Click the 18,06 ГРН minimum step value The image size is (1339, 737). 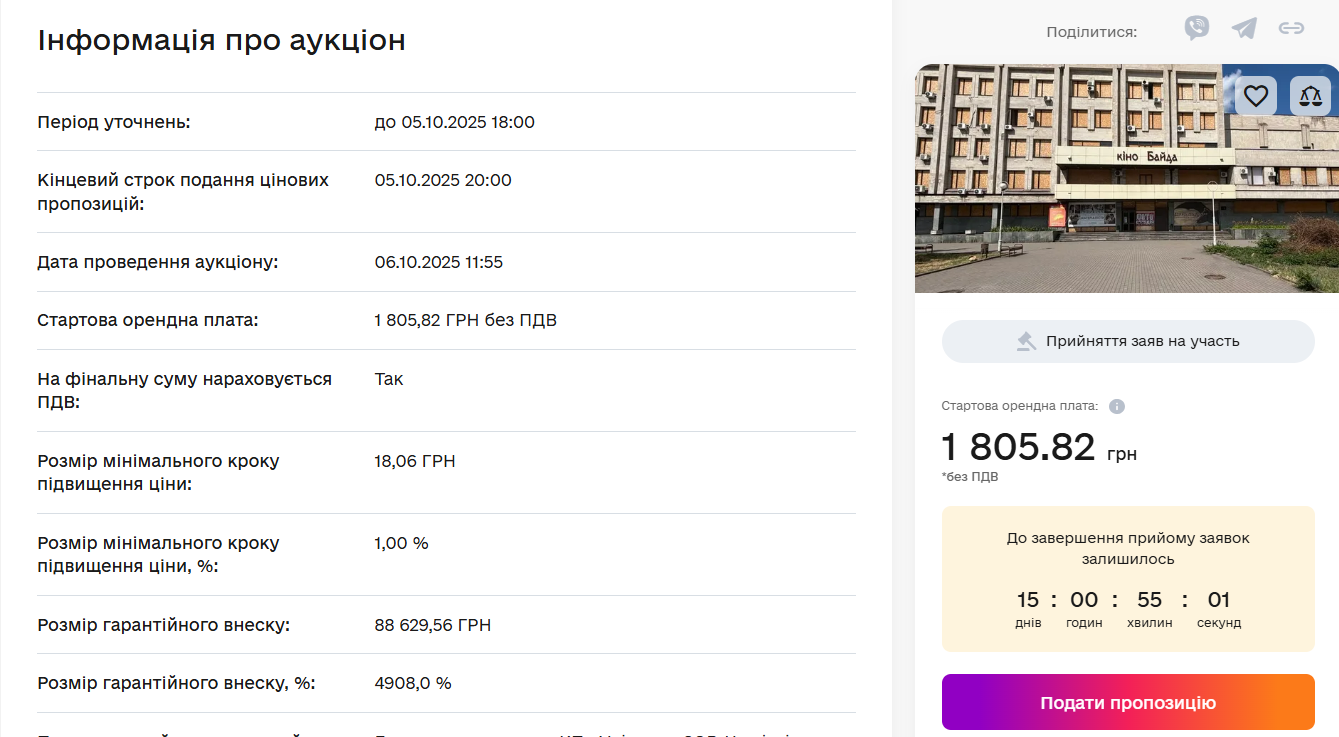pyautogui.click(x=414, y=461)
